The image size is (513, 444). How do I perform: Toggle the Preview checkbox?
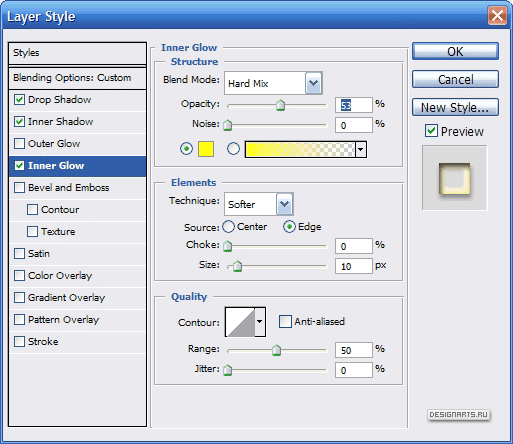click(431, 131)
